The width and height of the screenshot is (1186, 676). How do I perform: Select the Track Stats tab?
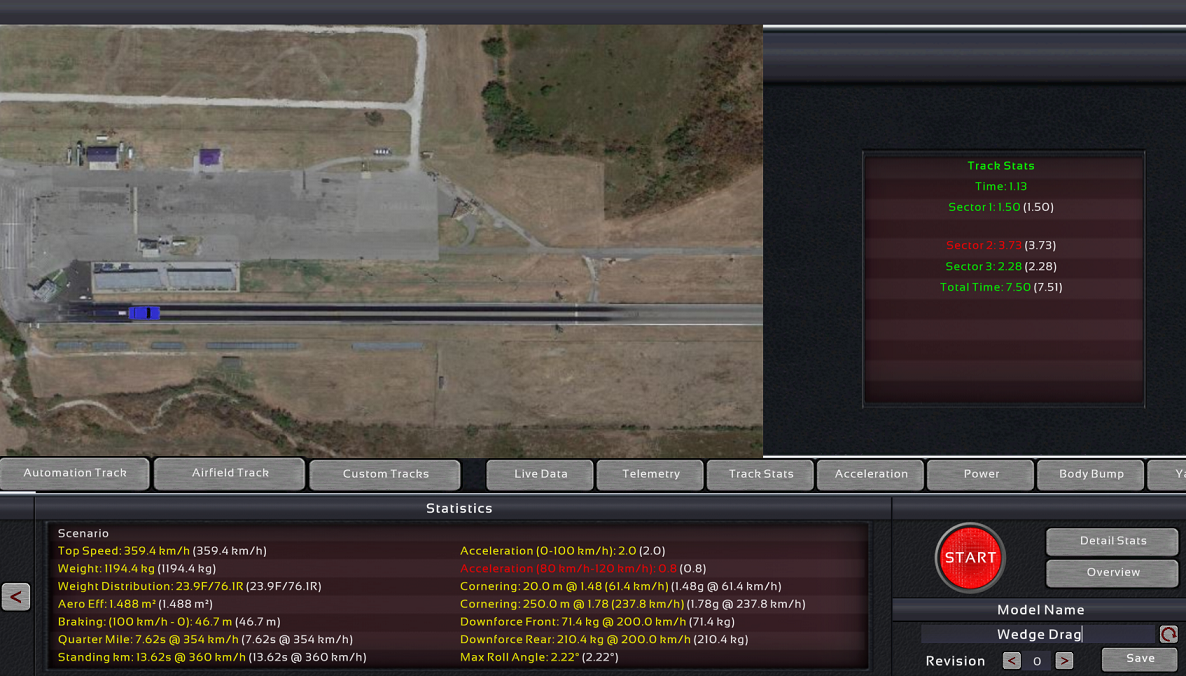761,474
